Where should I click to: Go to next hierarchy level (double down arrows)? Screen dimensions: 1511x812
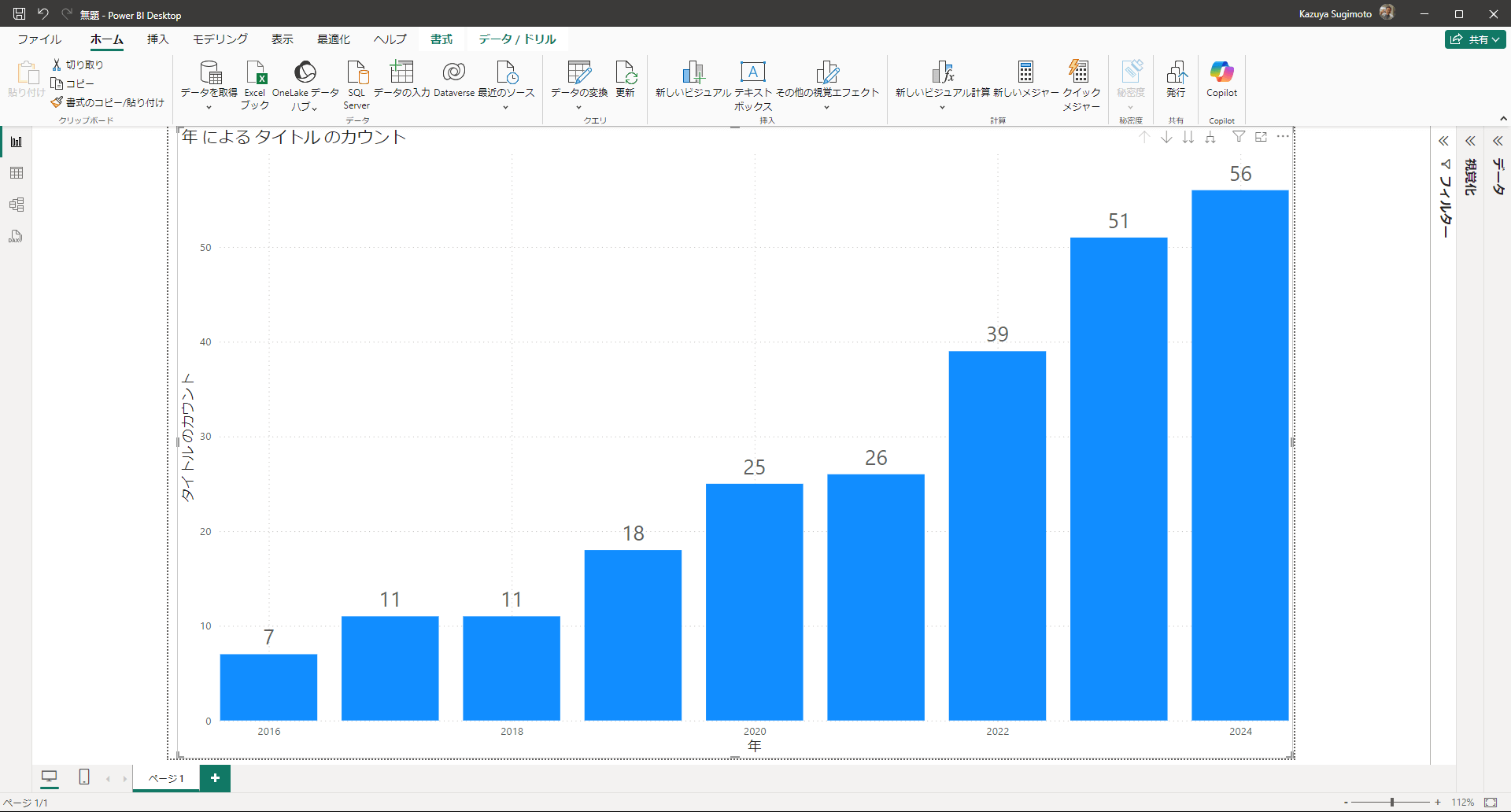pos(1188,137)
